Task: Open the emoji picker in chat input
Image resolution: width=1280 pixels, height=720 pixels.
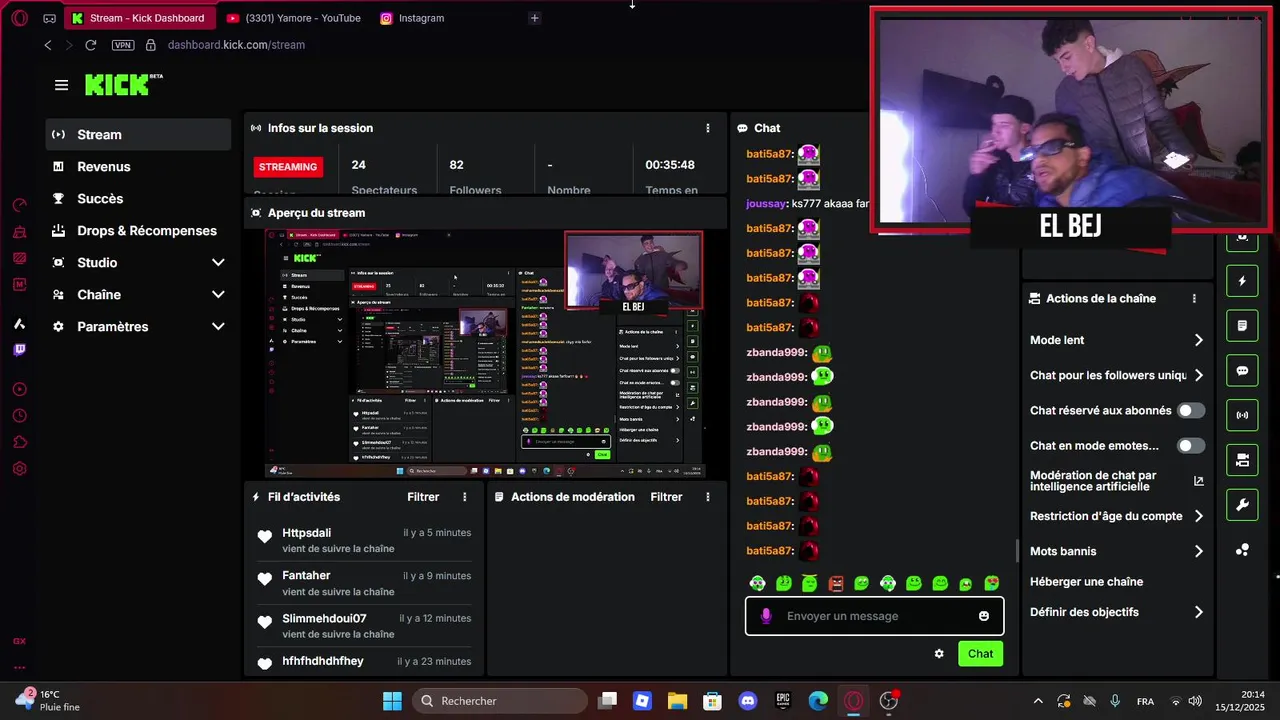Action: 984,616
